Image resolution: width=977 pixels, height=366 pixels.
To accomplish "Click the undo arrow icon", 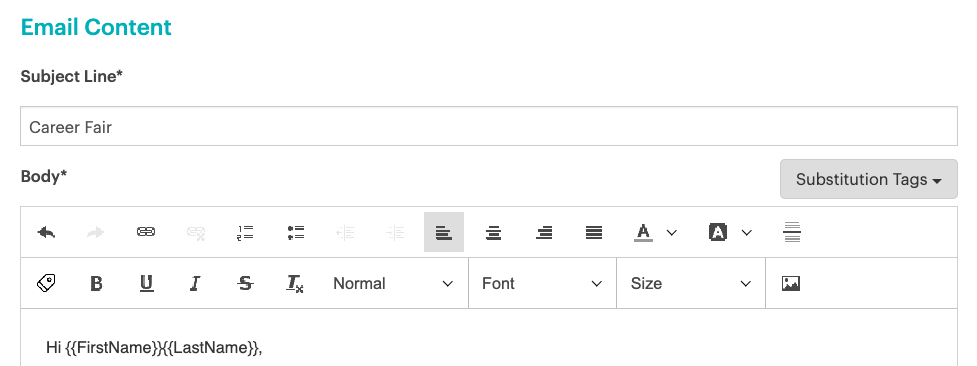I will tap(46, 233).
